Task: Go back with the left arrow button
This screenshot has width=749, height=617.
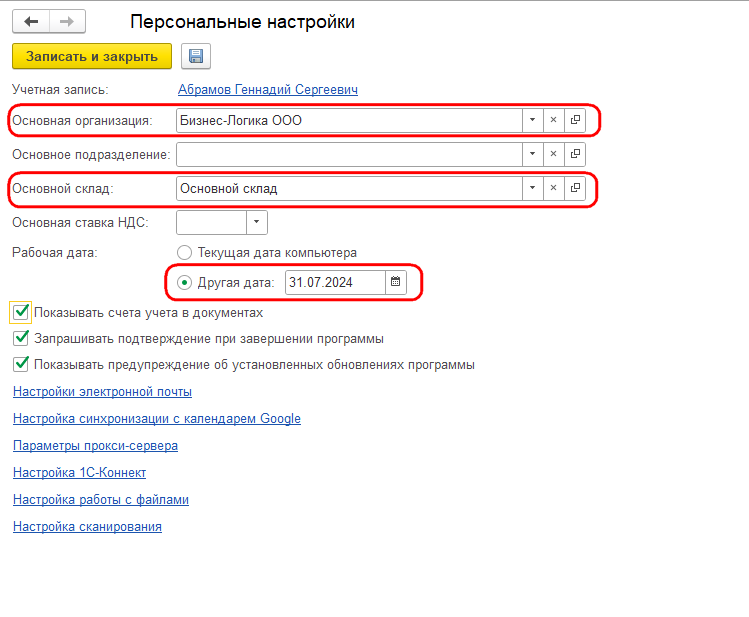Action: (31, 21)
